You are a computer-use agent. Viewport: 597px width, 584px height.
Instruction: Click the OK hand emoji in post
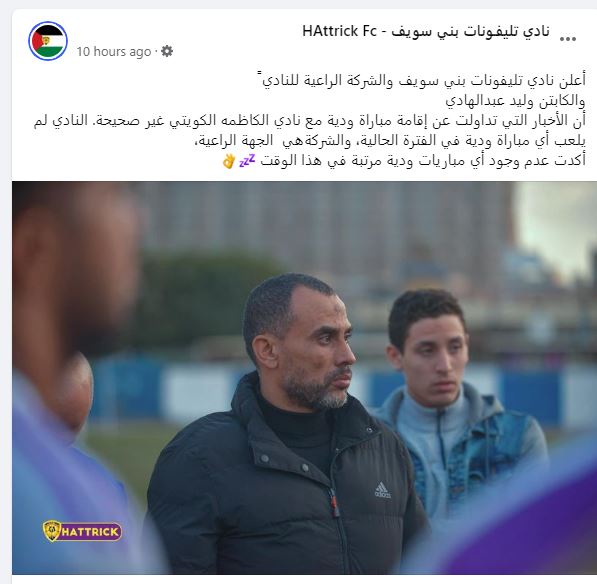point(229,161)
